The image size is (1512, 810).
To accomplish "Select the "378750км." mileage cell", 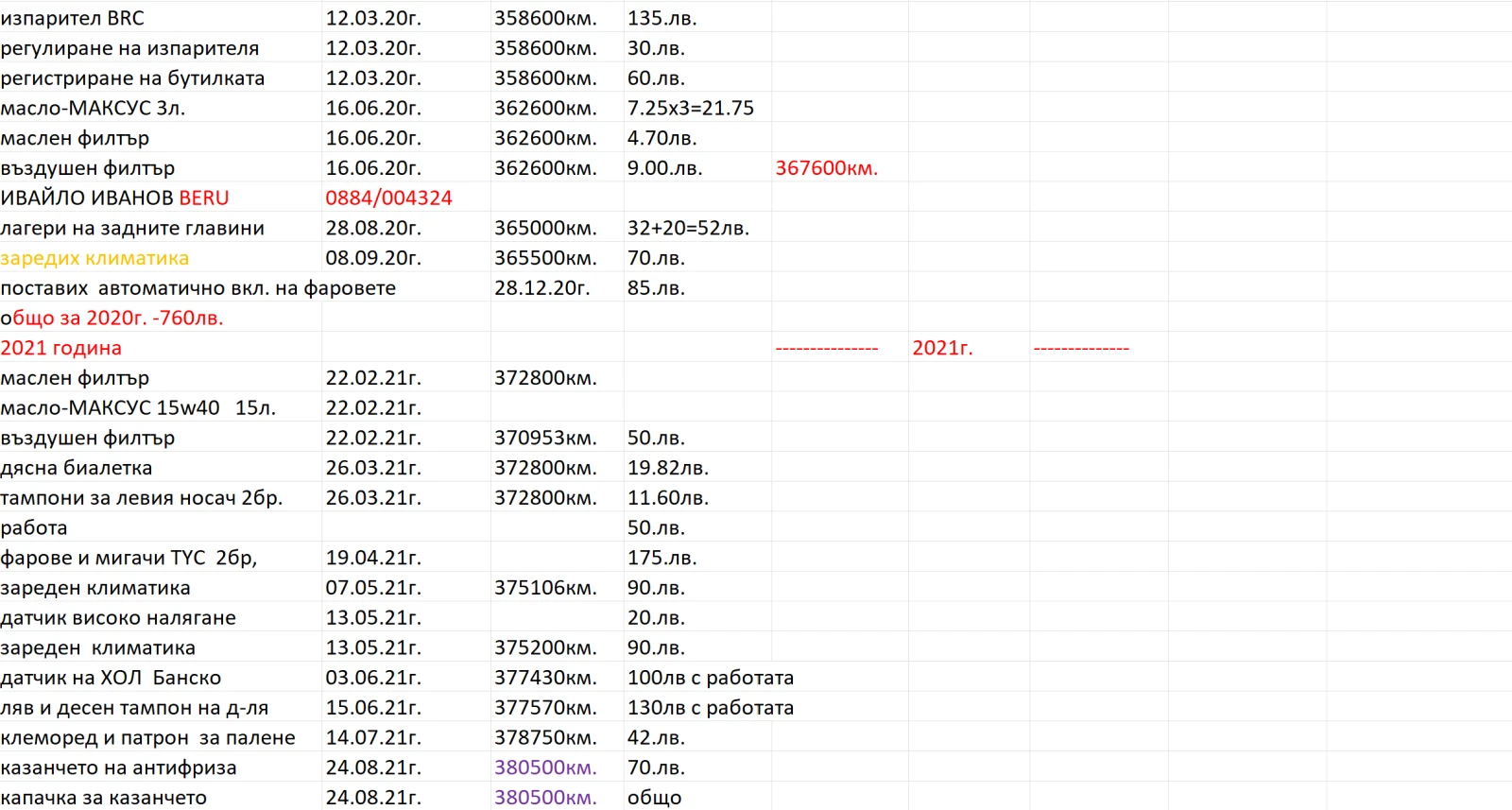I will [x=545, y=738].
